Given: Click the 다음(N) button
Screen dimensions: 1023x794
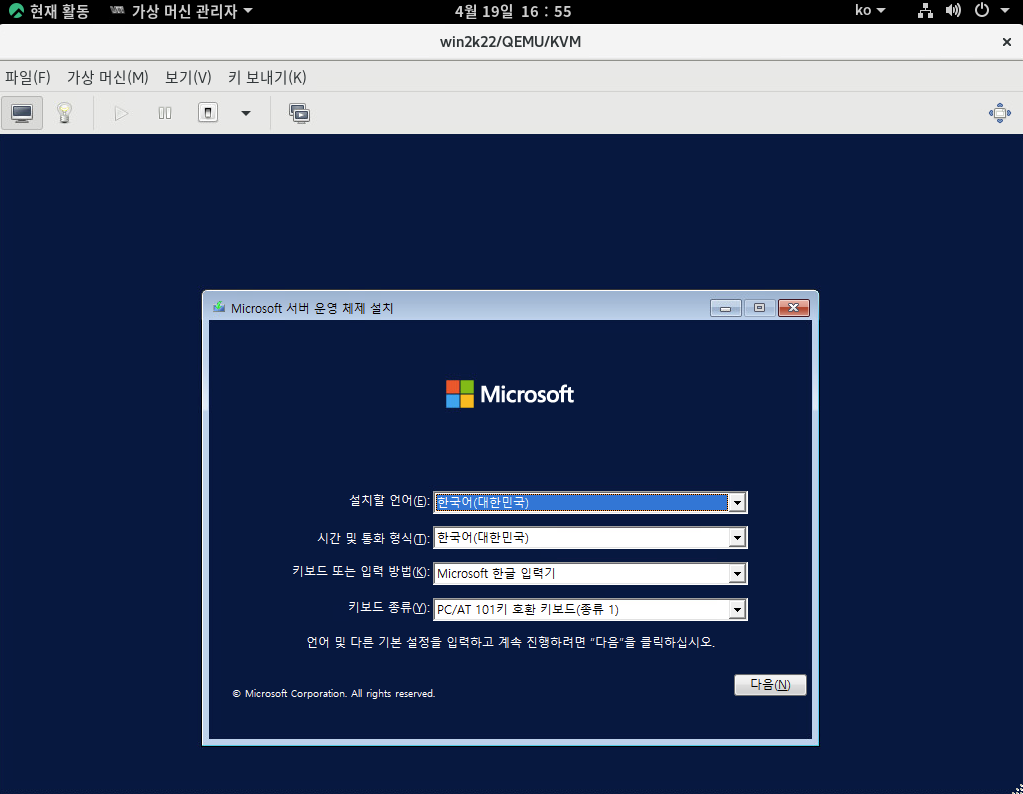Looking at the screenshot, I should (x=770, y=684).
